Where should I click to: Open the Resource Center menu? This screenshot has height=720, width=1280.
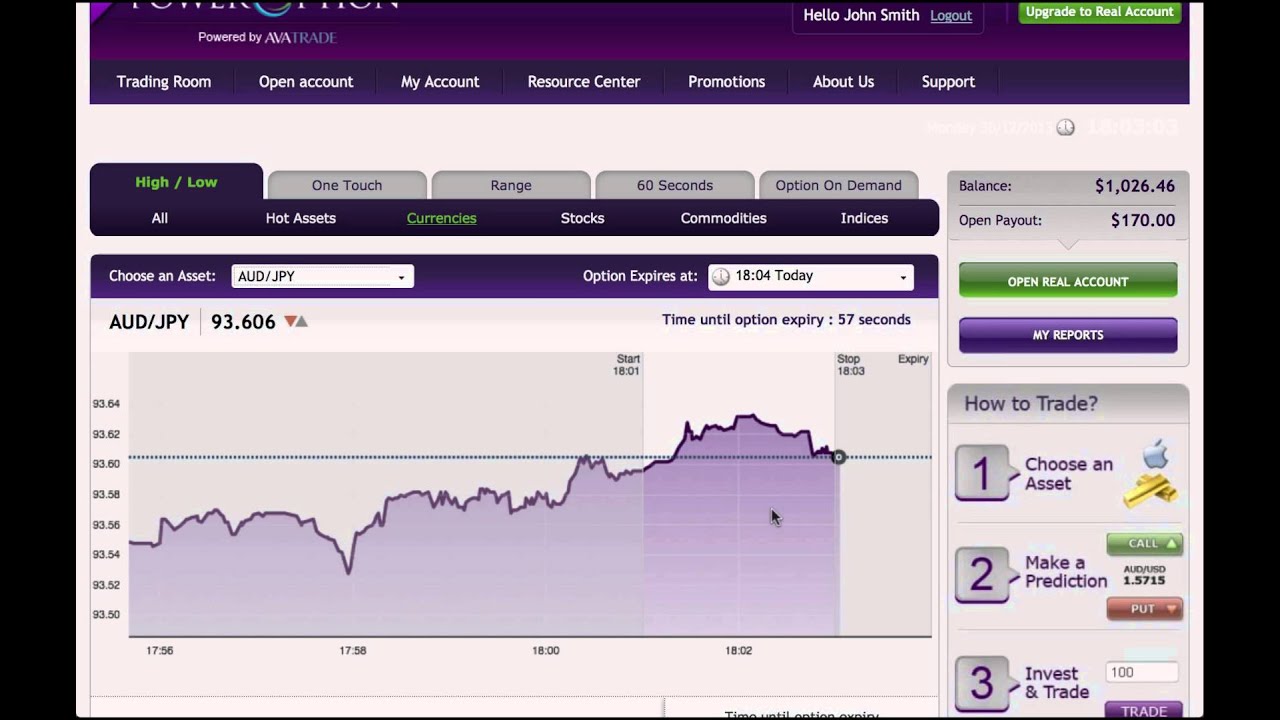tap(584, 82)
